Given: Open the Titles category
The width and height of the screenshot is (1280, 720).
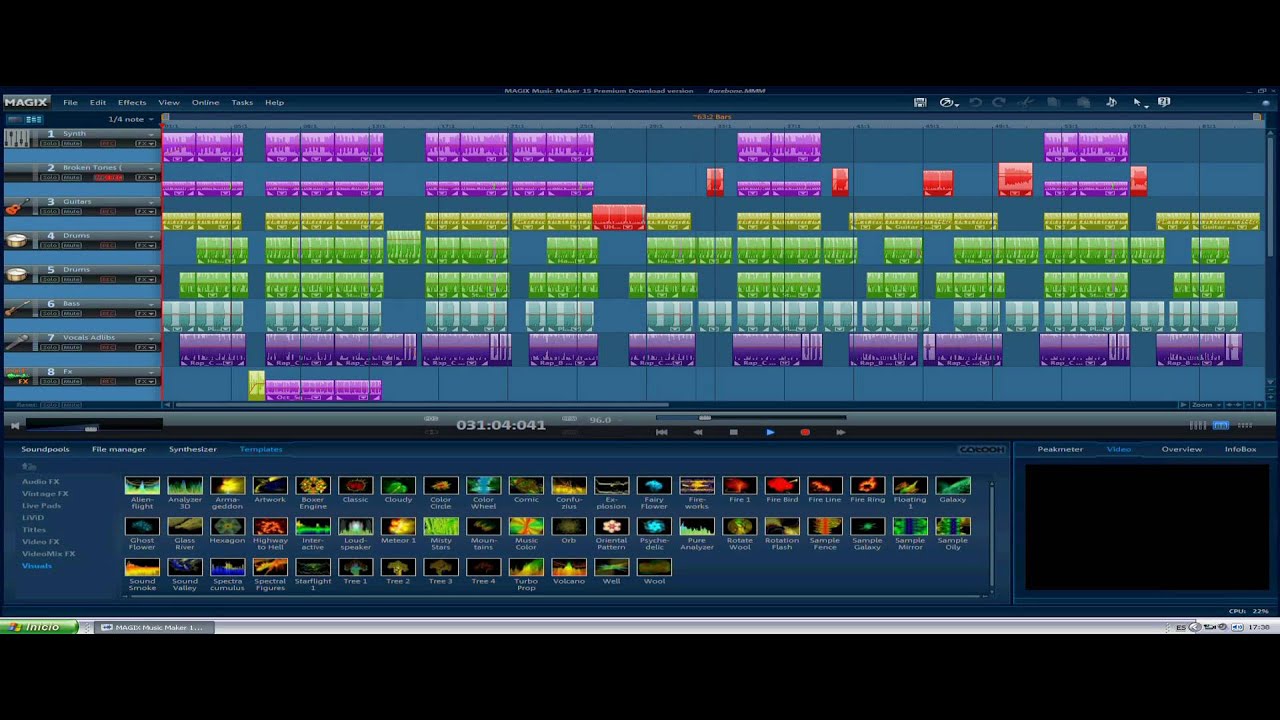Looking at the screenshot, I should pyautogui.click(x=33, y=529).
